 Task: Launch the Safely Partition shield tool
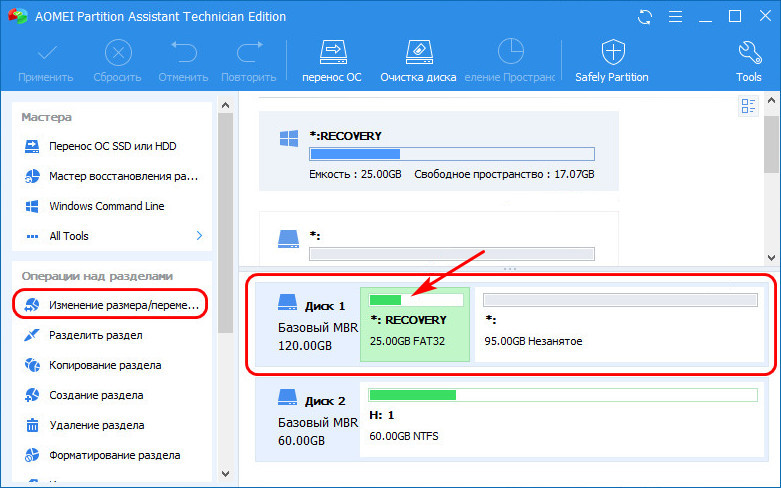click(612, 62)
